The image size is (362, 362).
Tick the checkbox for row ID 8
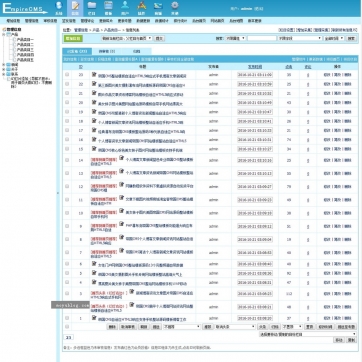[x=67, y=239]
